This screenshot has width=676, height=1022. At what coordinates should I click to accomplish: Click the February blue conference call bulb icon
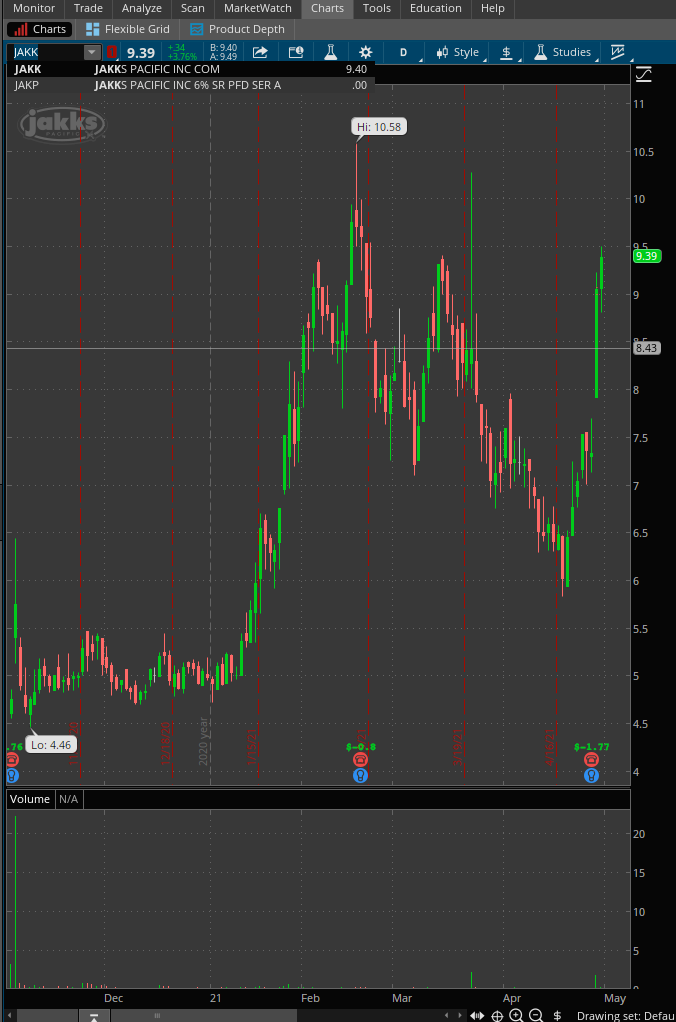tap(360, 776)
